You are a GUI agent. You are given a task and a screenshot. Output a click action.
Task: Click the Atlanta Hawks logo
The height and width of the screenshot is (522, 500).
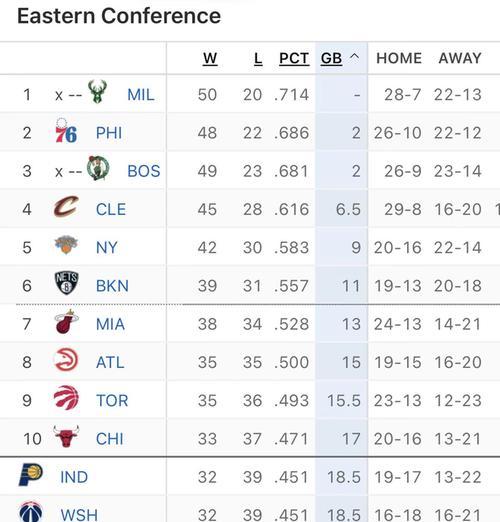click(66, 360)
